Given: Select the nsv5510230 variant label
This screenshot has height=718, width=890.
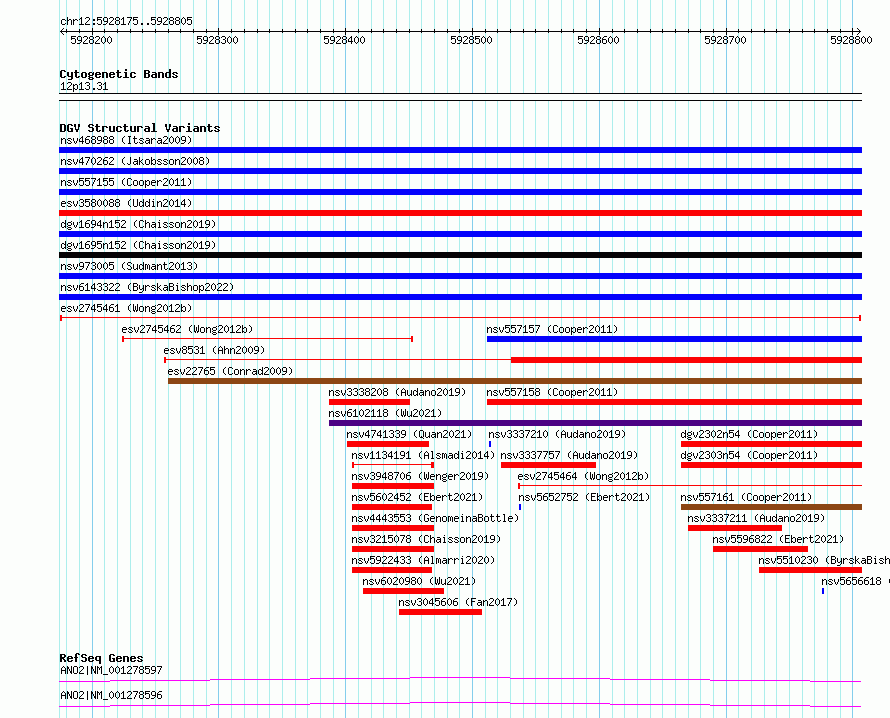Looking at the screenshot, I should (x=824, y=560).
